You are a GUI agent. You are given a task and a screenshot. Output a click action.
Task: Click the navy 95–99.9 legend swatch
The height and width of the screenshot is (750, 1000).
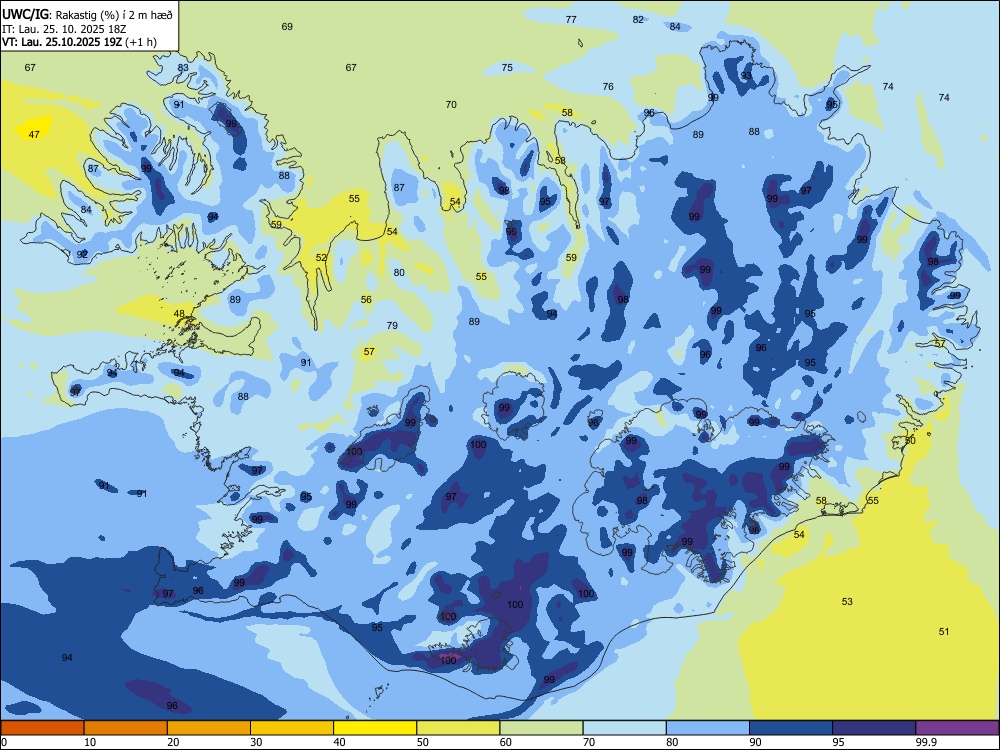(874, 728)
